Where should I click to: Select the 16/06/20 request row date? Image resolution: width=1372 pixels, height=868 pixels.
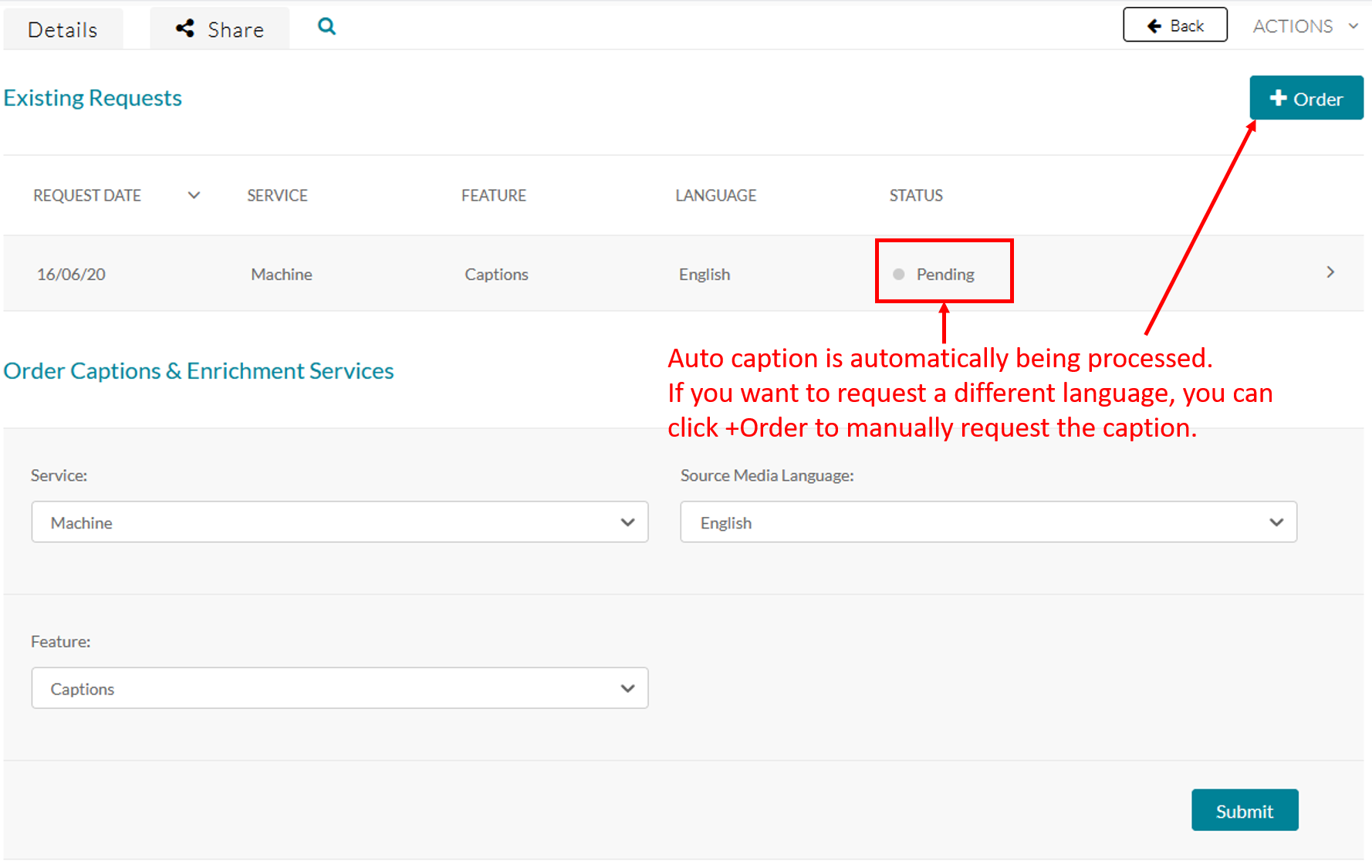click(x=71, y=275)
